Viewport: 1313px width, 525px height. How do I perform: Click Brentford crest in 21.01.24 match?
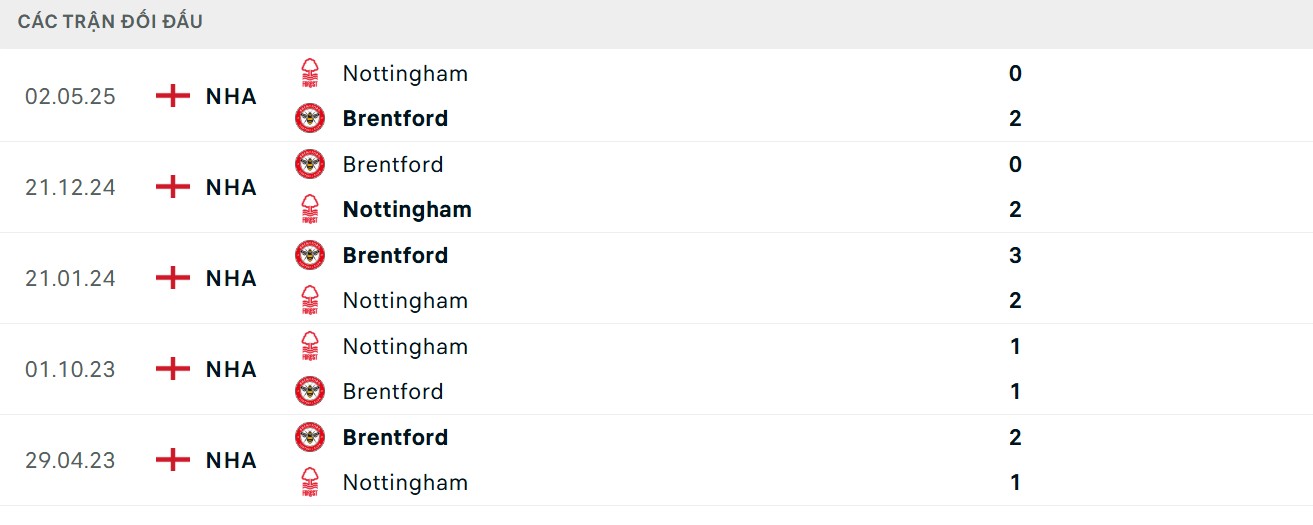pos(310,255)
